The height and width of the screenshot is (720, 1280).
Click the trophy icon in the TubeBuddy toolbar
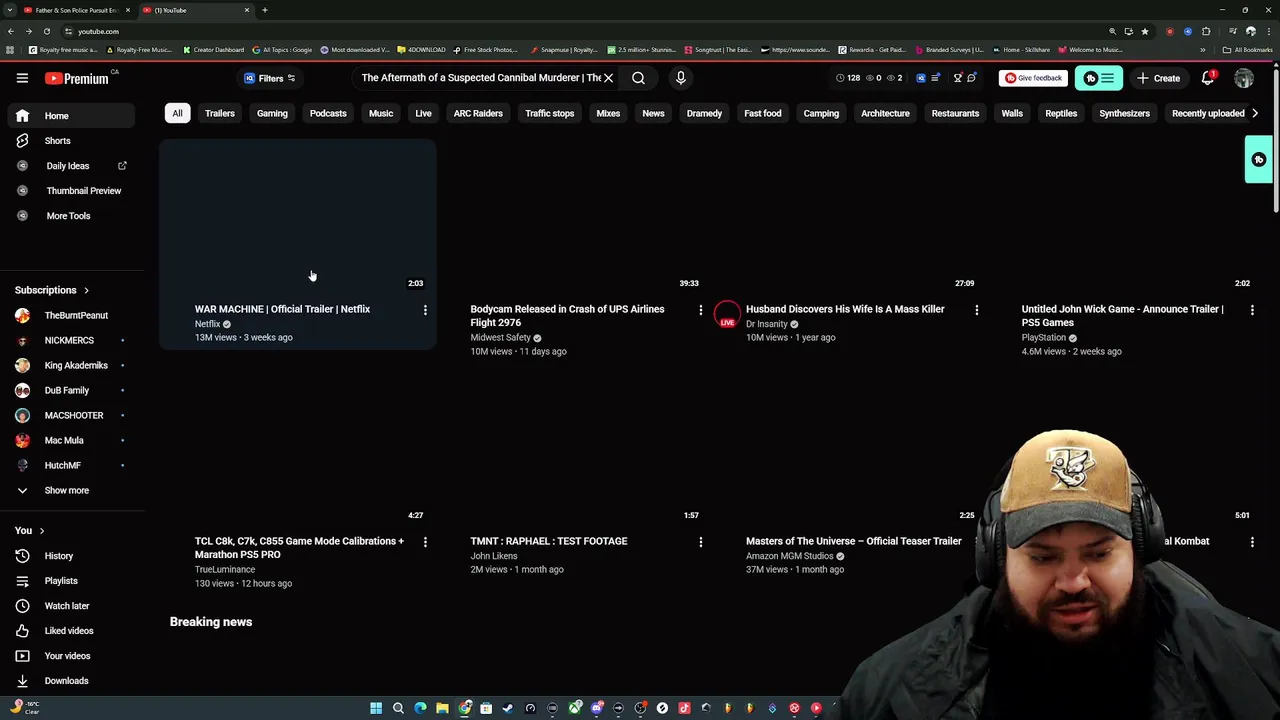coord(958,78)
